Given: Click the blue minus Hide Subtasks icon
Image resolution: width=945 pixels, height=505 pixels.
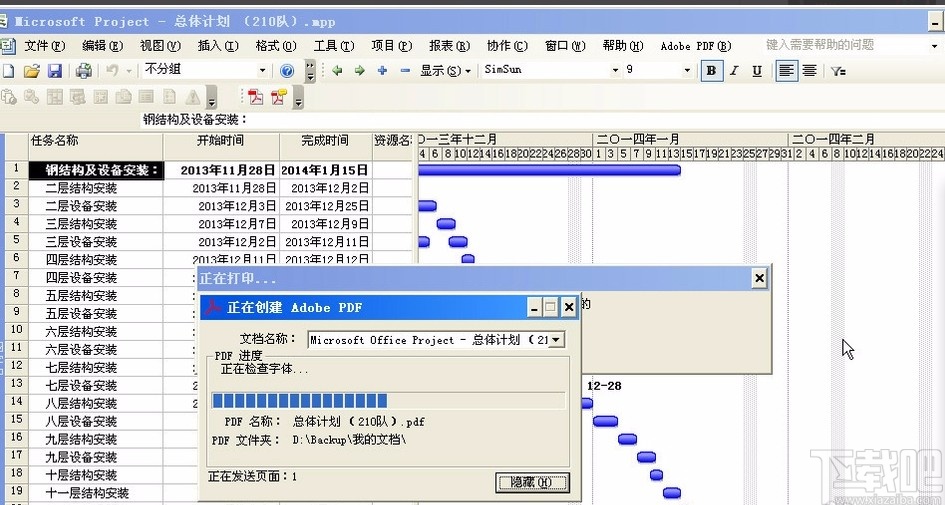Looking at the screenshot, I should click(x=405, y=71).
